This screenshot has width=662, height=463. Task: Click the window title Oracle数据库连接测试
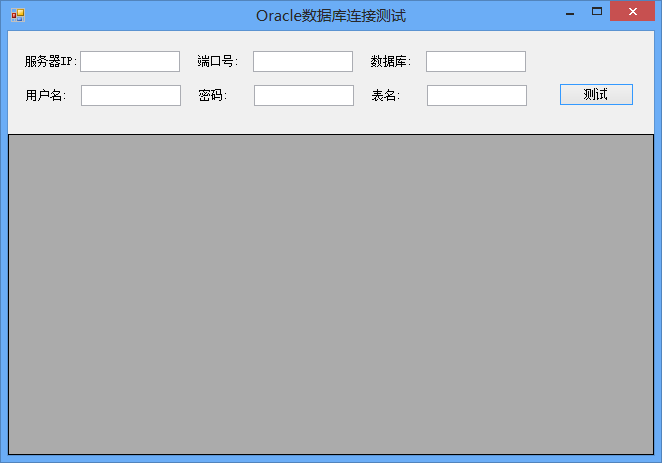click(x=331, y=16)
